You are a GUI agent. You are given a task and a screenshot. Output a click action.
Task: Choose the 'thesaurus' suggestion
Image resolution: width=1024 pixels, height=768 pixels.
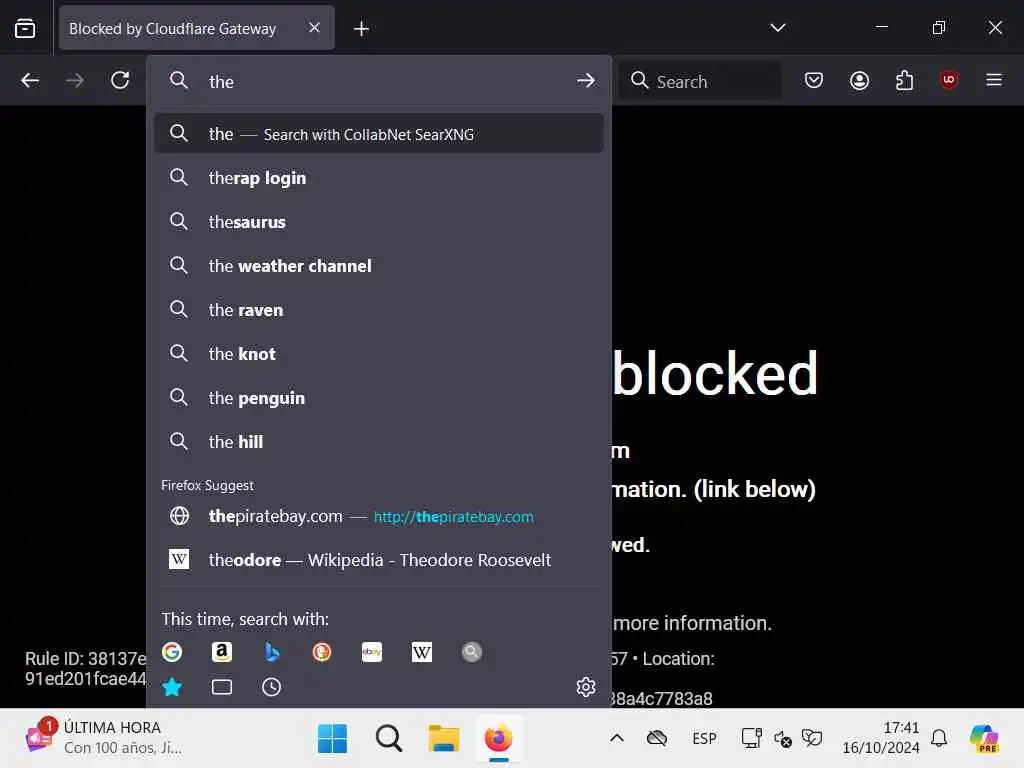(379, 221)
